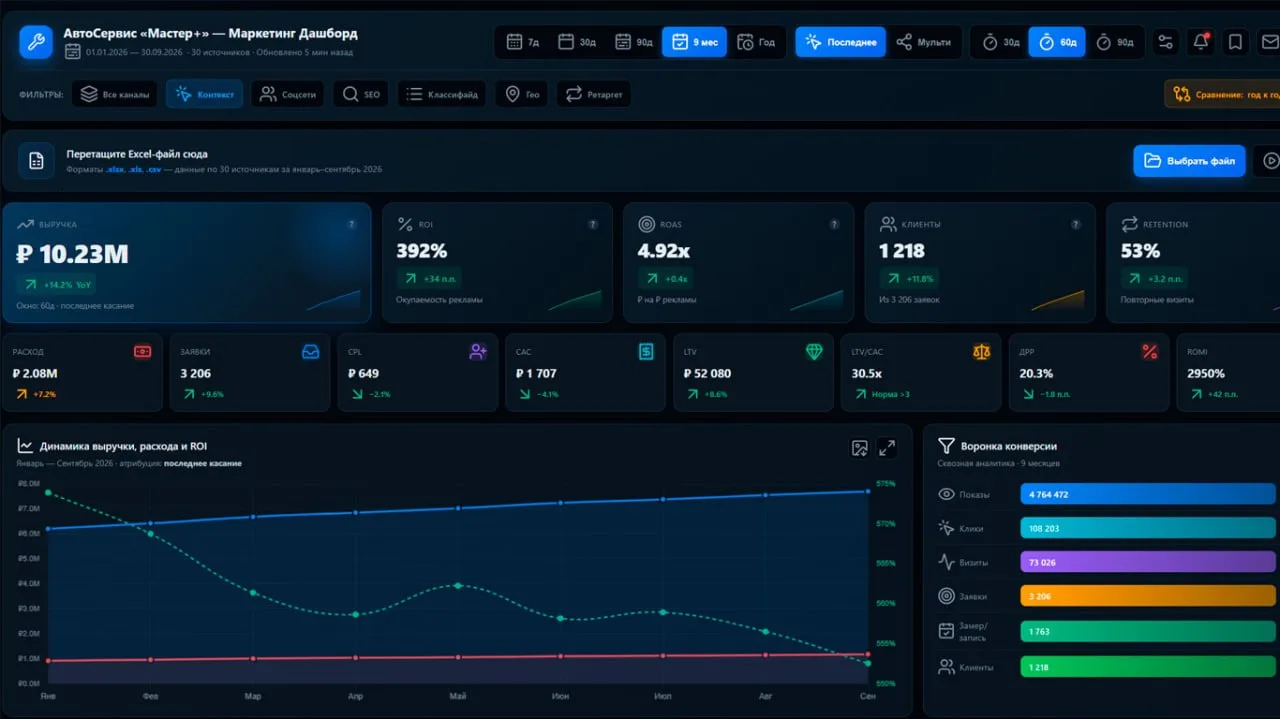Viewport: 1280px width, 719px height.
Task: Filter by Все каналы
Action: click(115, 95)
